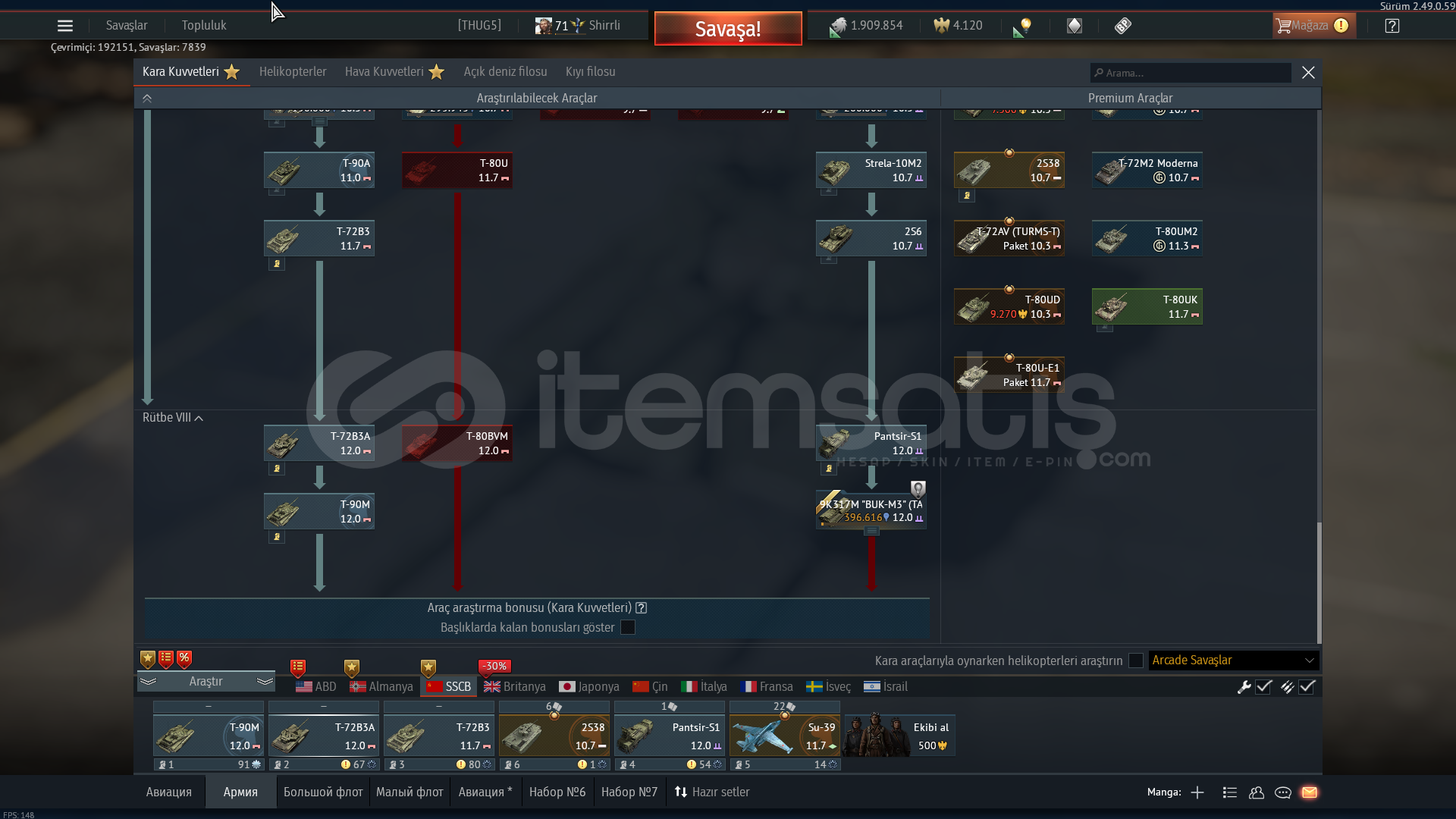Viewport: 1456px width, 819px height.
Task: Open the squad list icon
Action: click(1230, 792)
